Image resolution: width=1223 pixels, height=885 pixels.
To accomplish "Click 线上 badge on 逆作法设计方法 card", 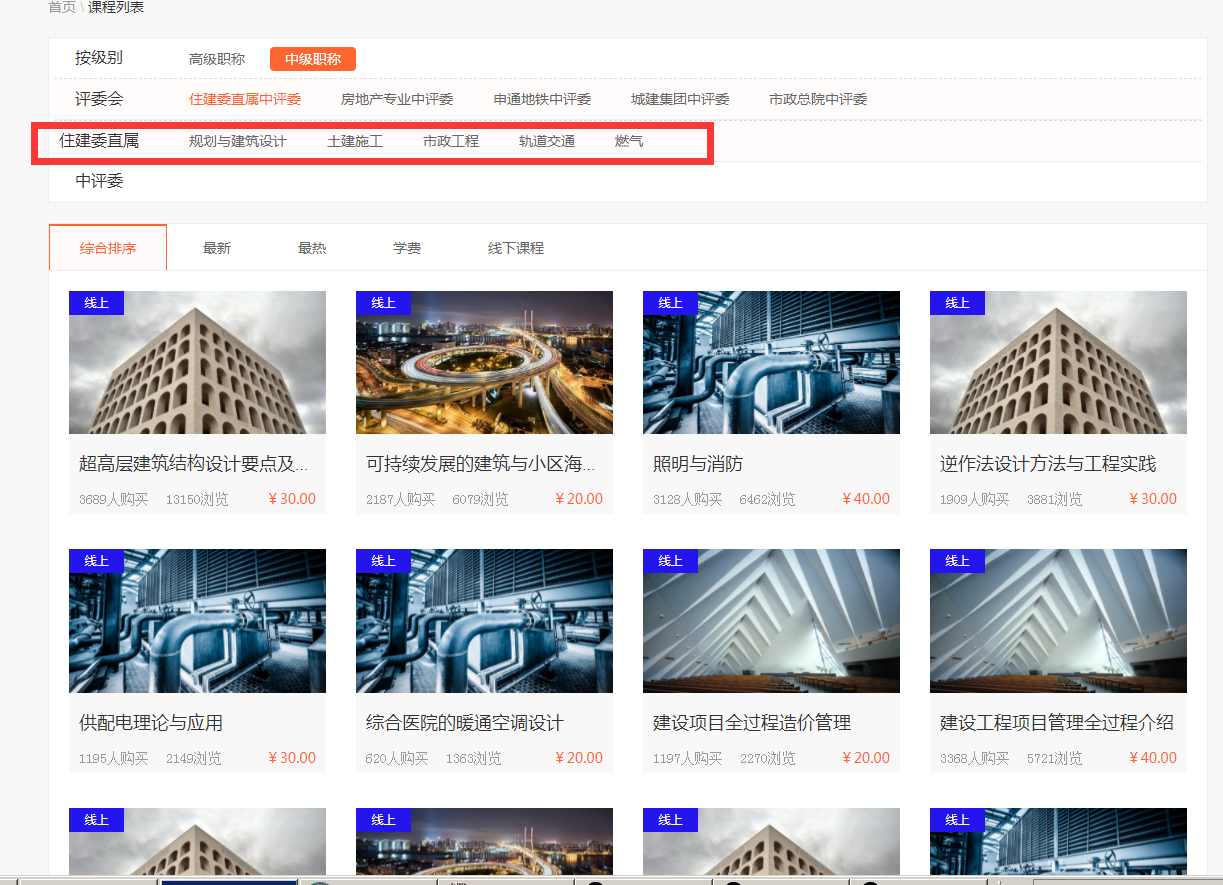I will tap(957, 303).
